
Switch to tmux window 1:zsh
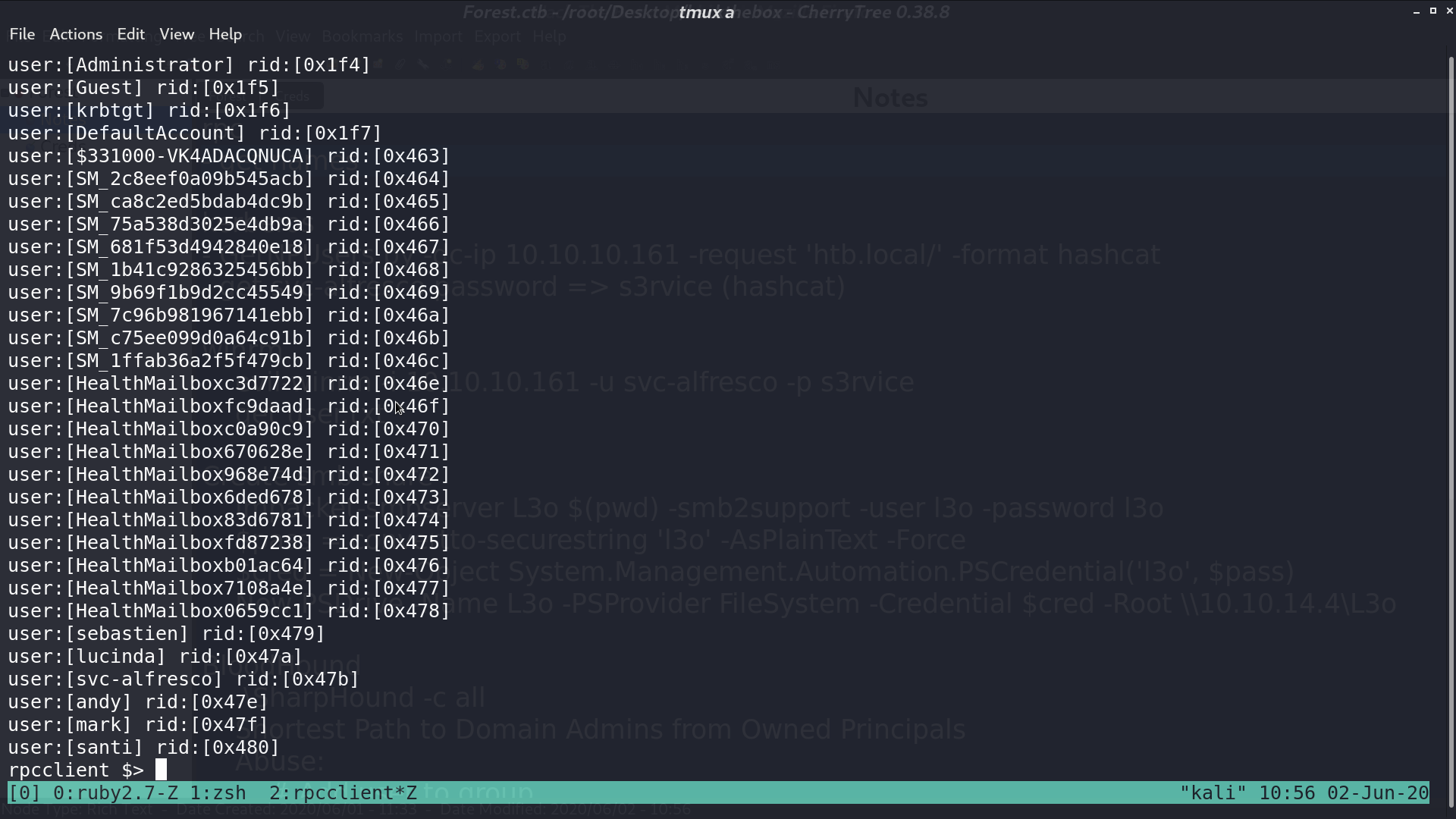(x=218, y=793)
